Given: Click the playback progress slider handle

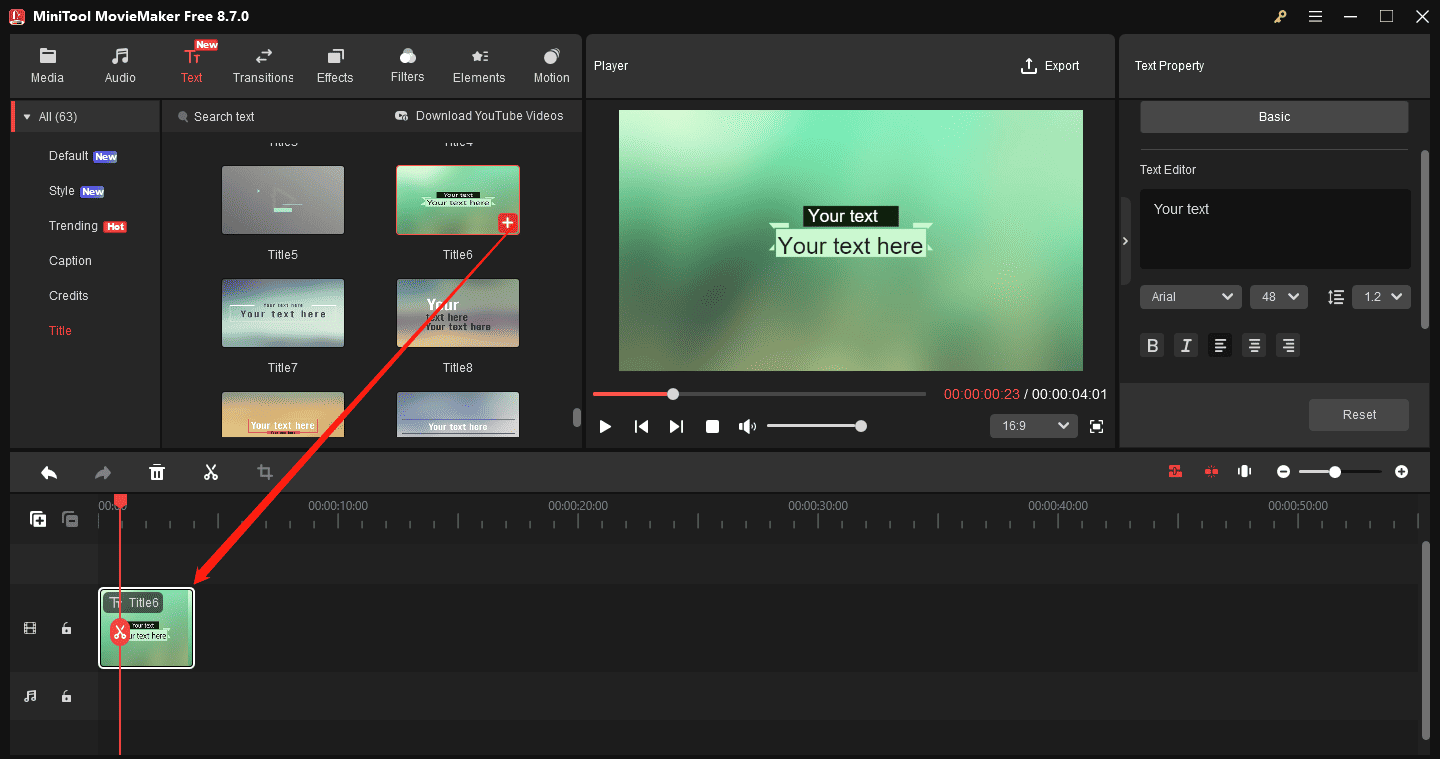Looking at the screenshot, I should pyautogui.click(x=673, y=394).
